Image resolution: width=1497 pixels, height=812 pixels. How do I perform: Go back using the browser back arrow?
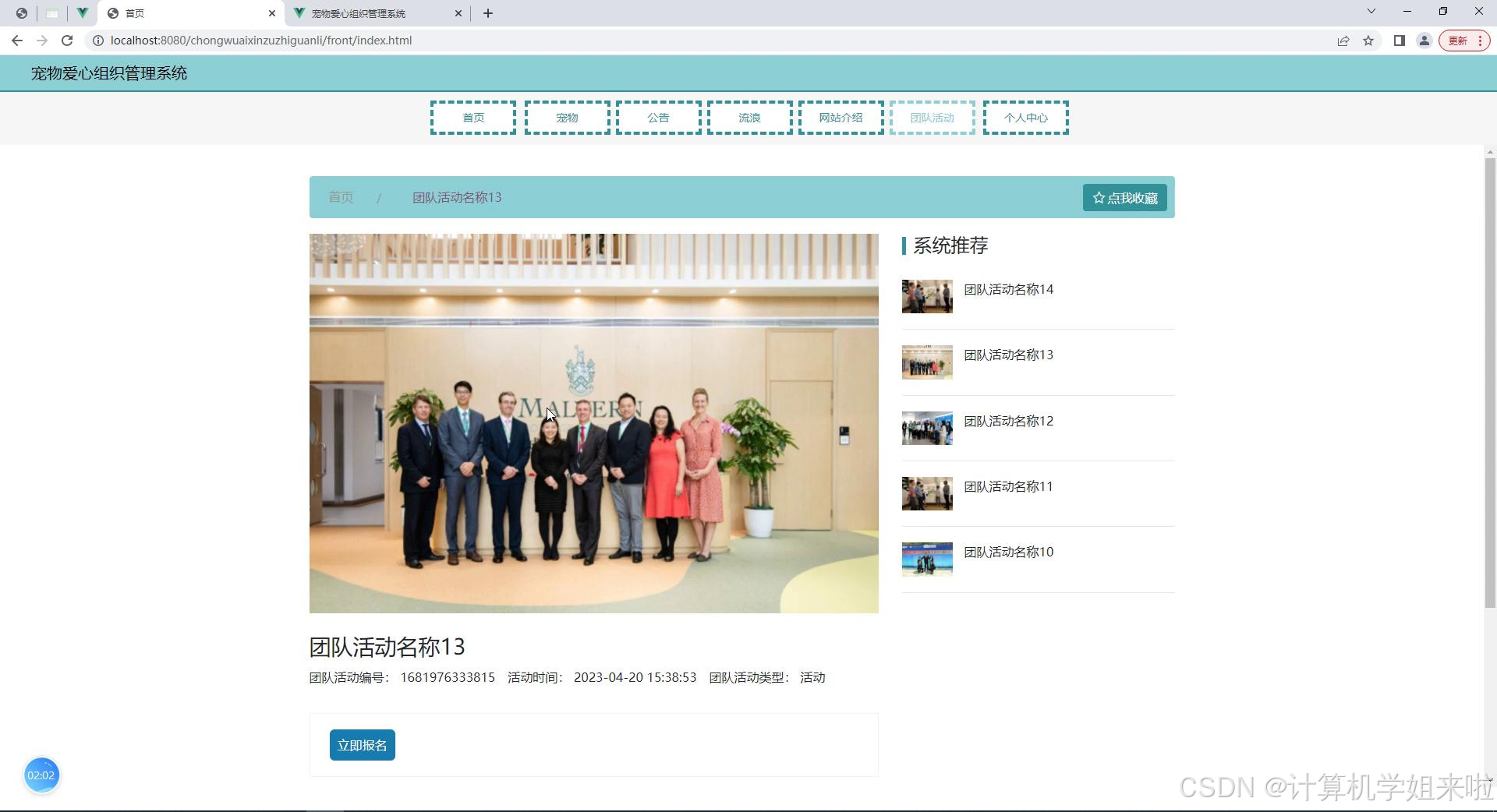[17, 41]
